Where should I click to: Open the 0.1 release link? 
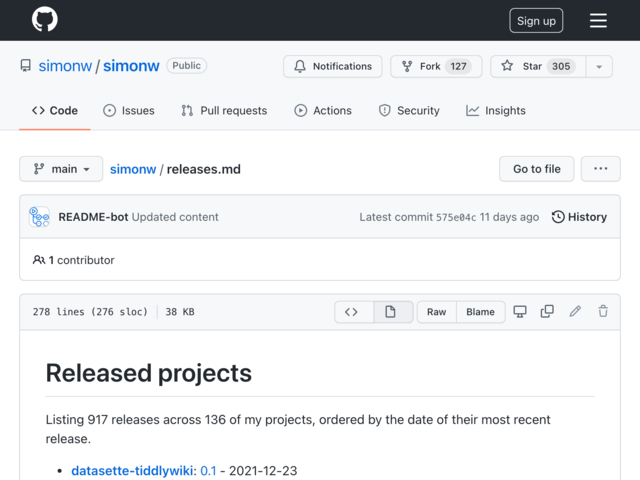tap(208, 471)
